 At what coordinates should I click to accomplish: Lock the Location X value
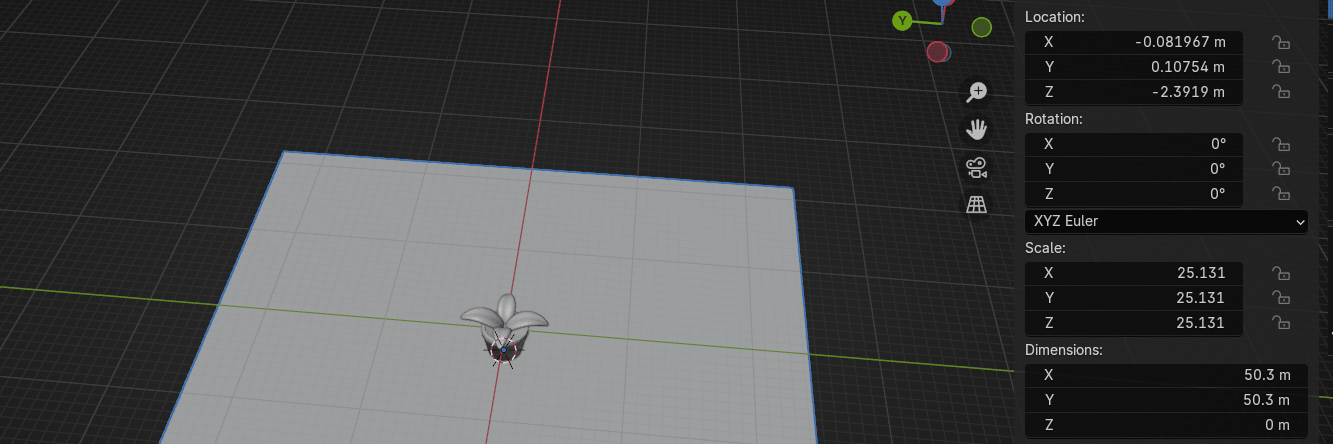[x=1279, y=42]
